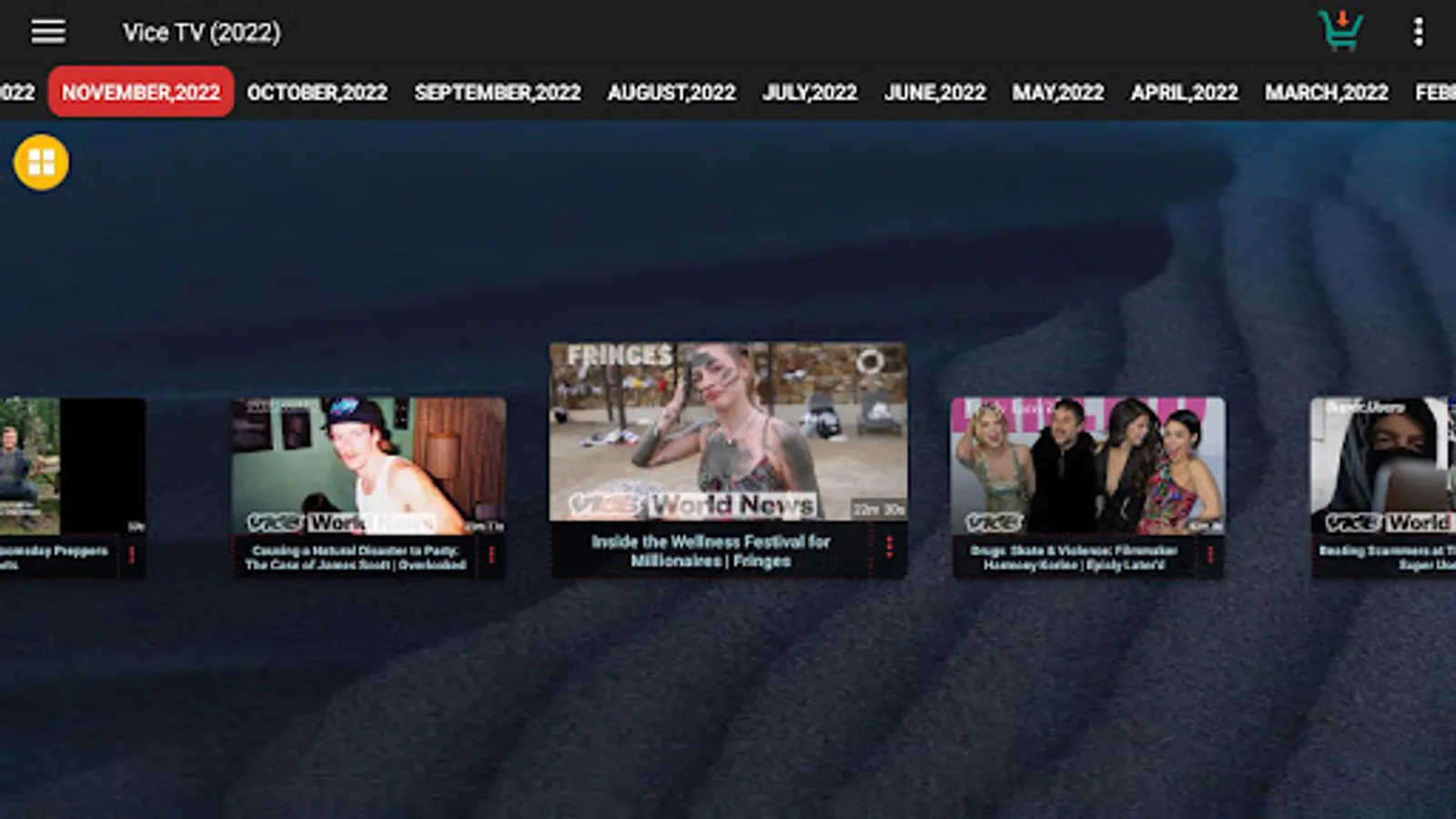Switch to the OCTOBER,2022 tab
Viewport: 1456px width, 819px height.
317,92
